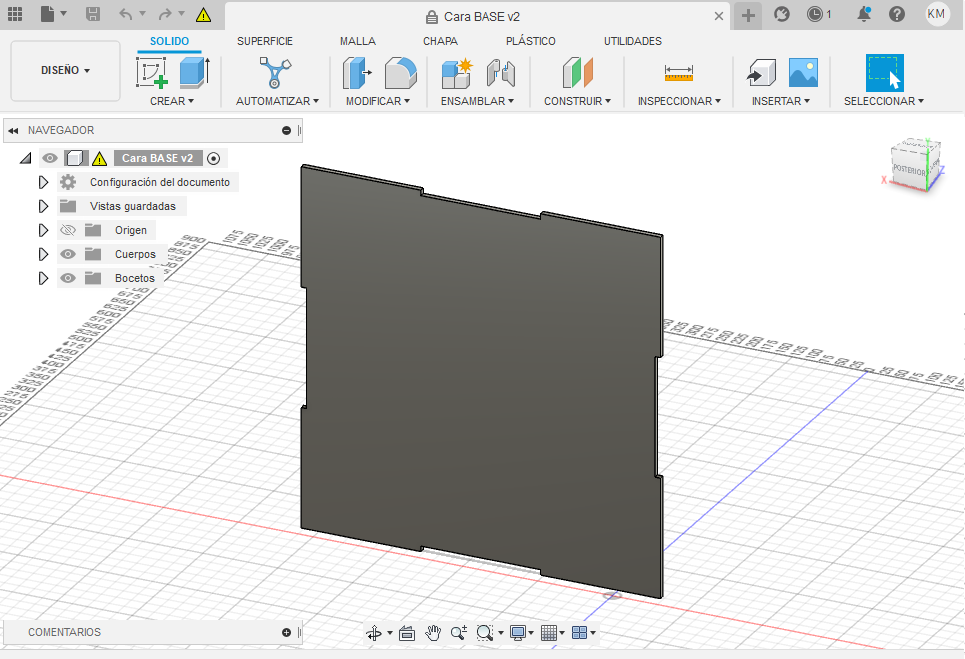Click the New Component icon
This screenshot has height=659, width=965.
pos(457,73)
